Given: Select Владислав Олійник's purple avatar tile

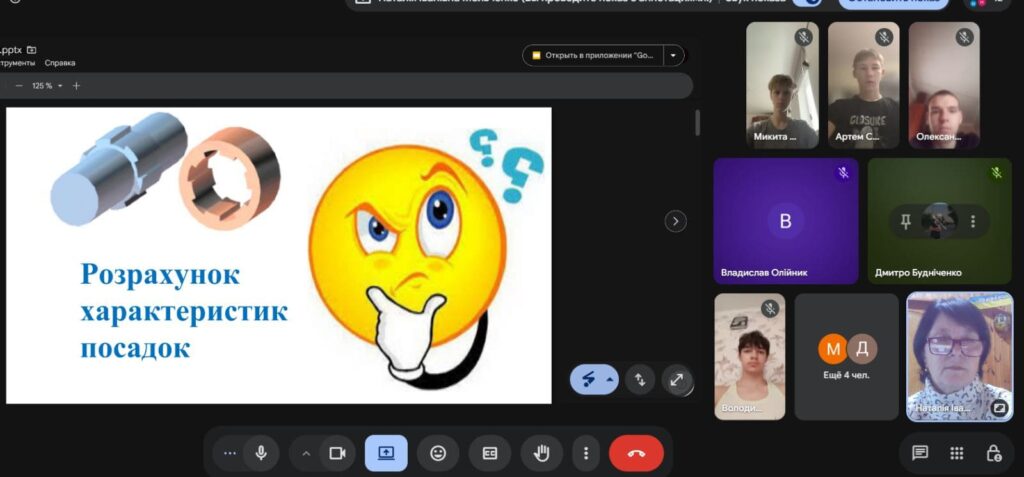Looking at the screenshot, I should [786, 221].
